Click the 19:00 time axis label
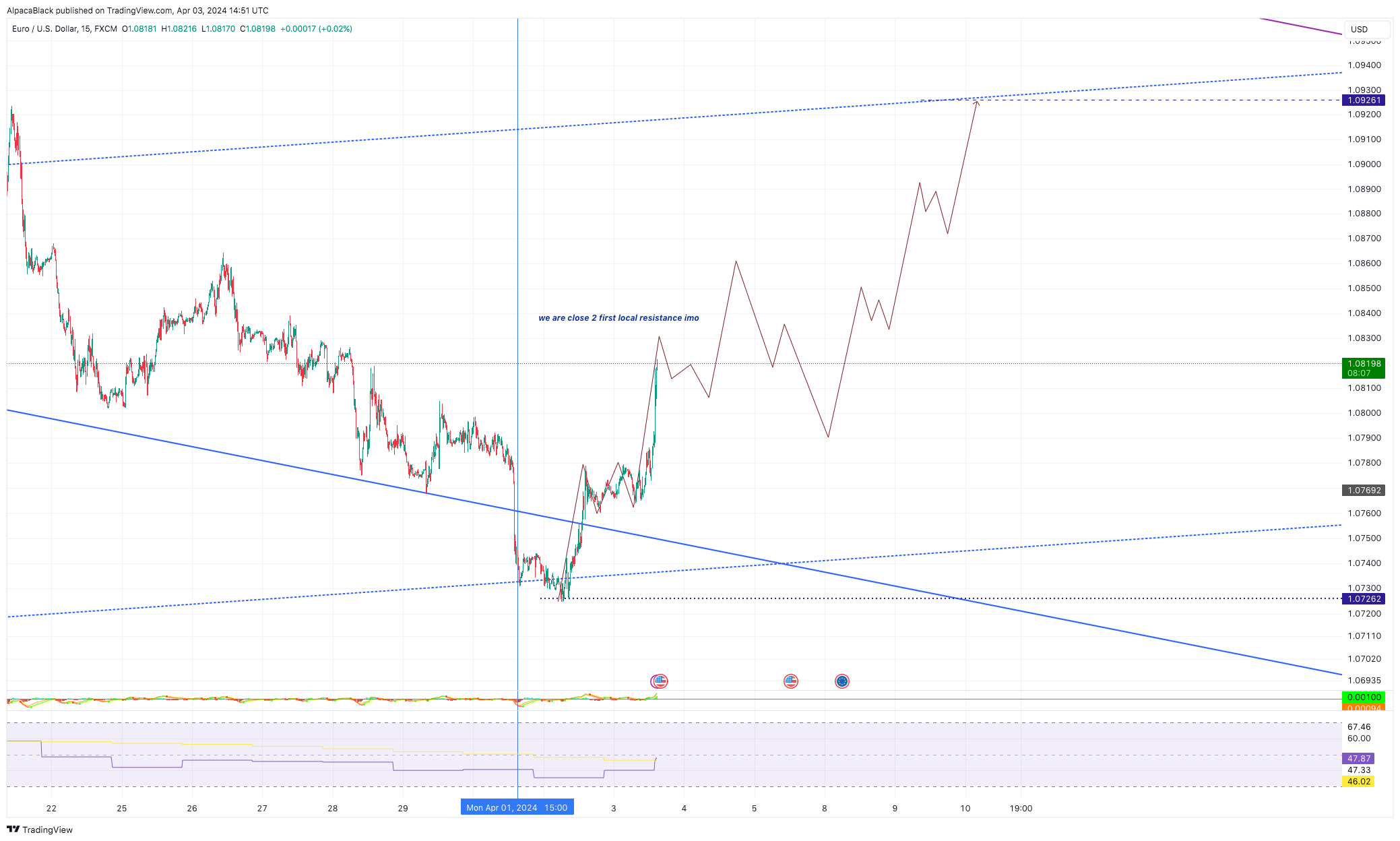 [x=1021, y=808]
